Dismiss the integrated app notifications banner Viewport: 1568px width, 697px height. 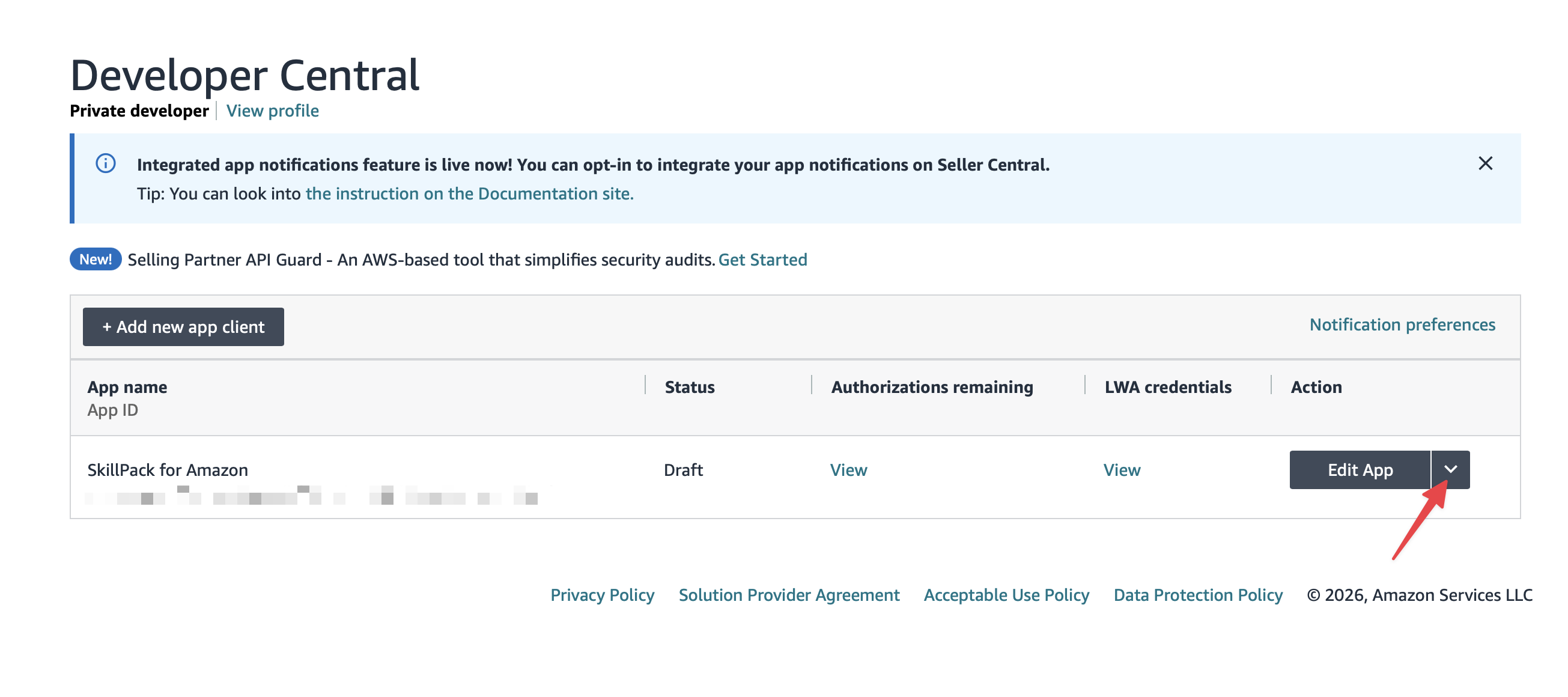tap(1484, 163)
